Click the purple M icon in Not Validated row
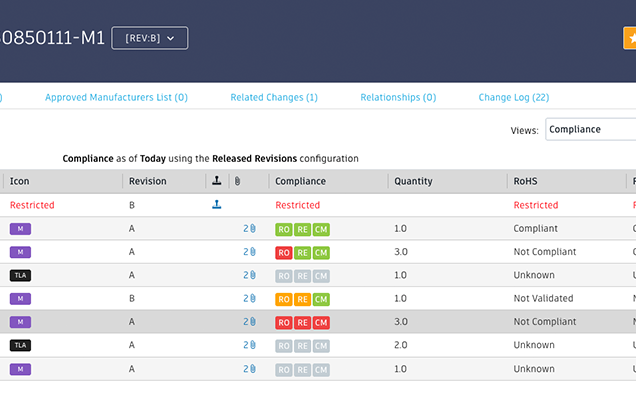The height and width of the screenshot is (400, 636). point(21,299)
